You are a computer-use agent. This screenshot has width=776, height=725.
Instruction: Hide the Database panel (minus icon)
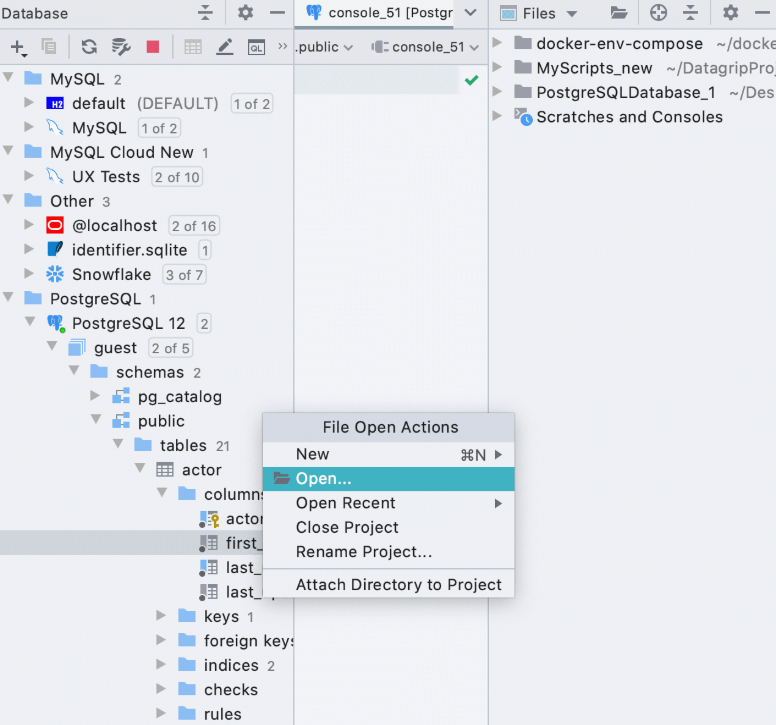click(278, 12)
